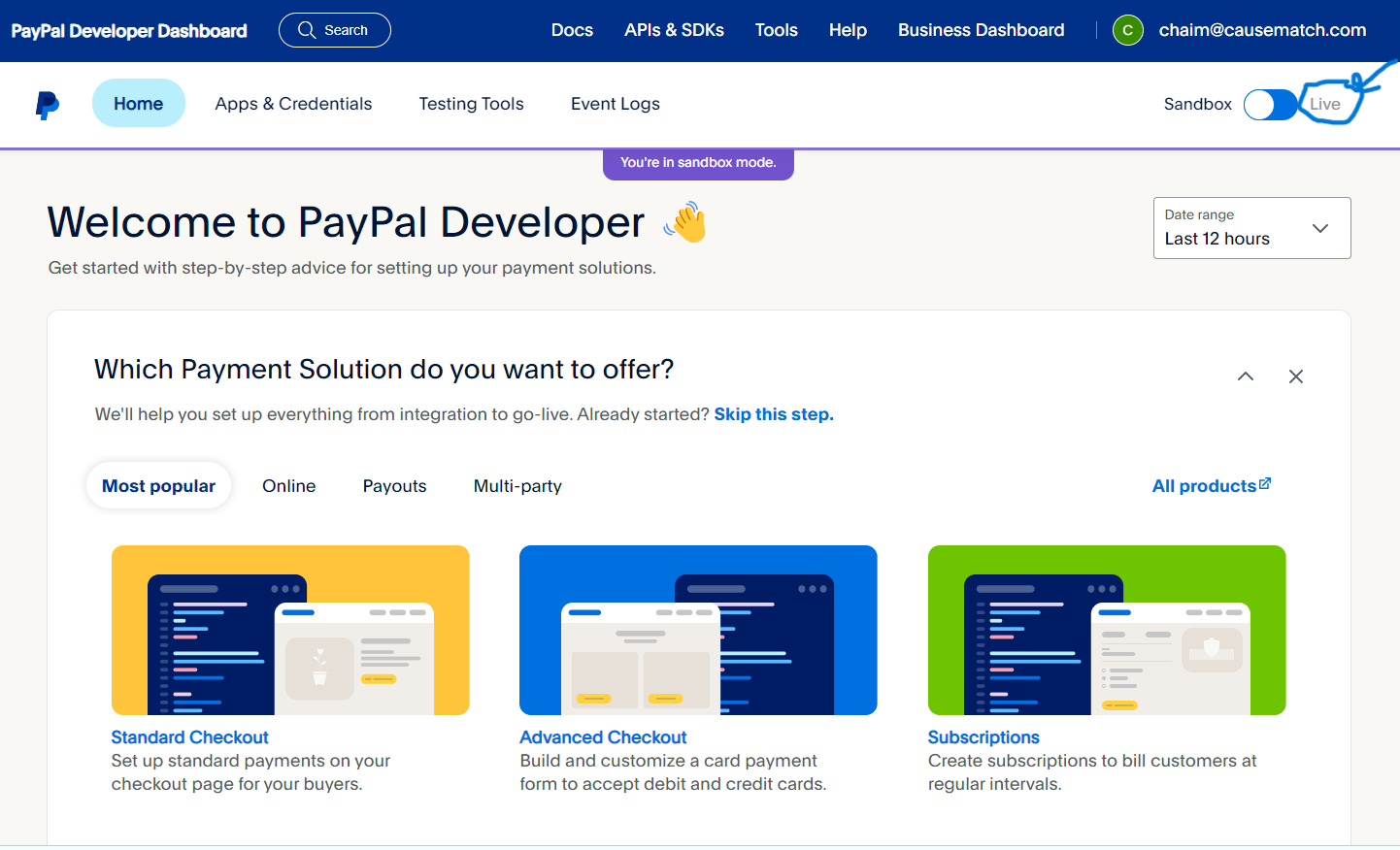Open the APIs & SDKs menu

tap(675, 30)
